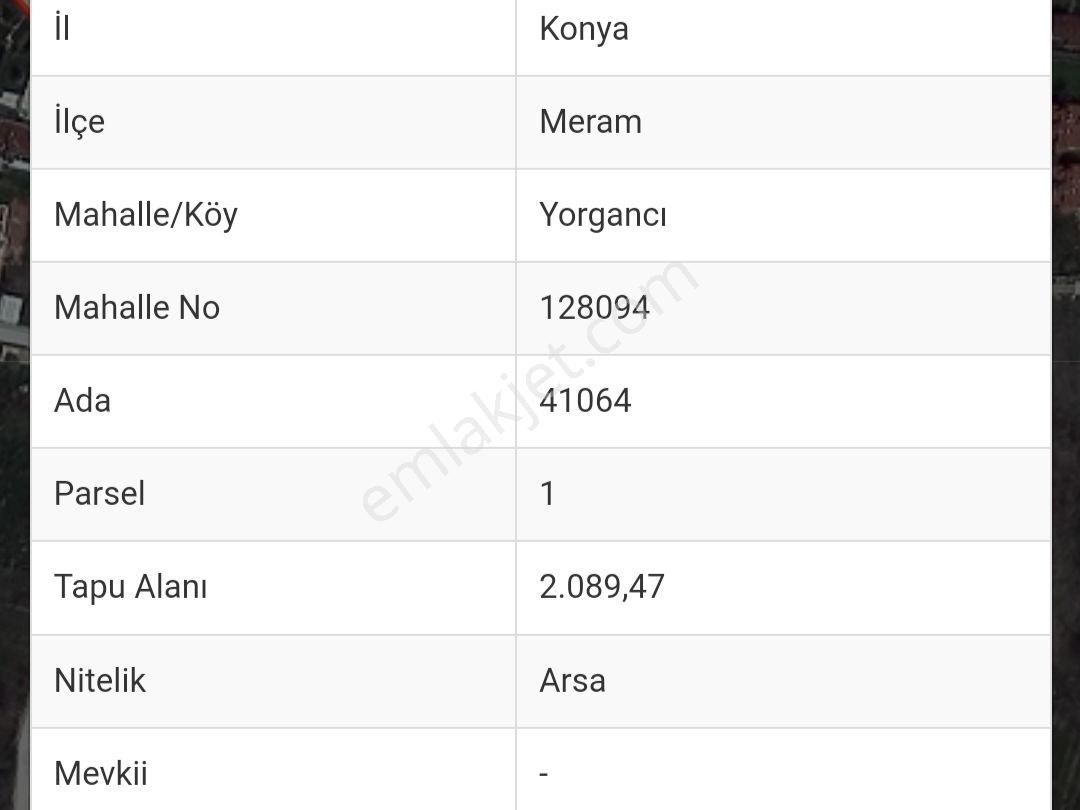This screenshot has height=810, width=1080.
Task: Select the Arsa property type value
Action: 572,681
